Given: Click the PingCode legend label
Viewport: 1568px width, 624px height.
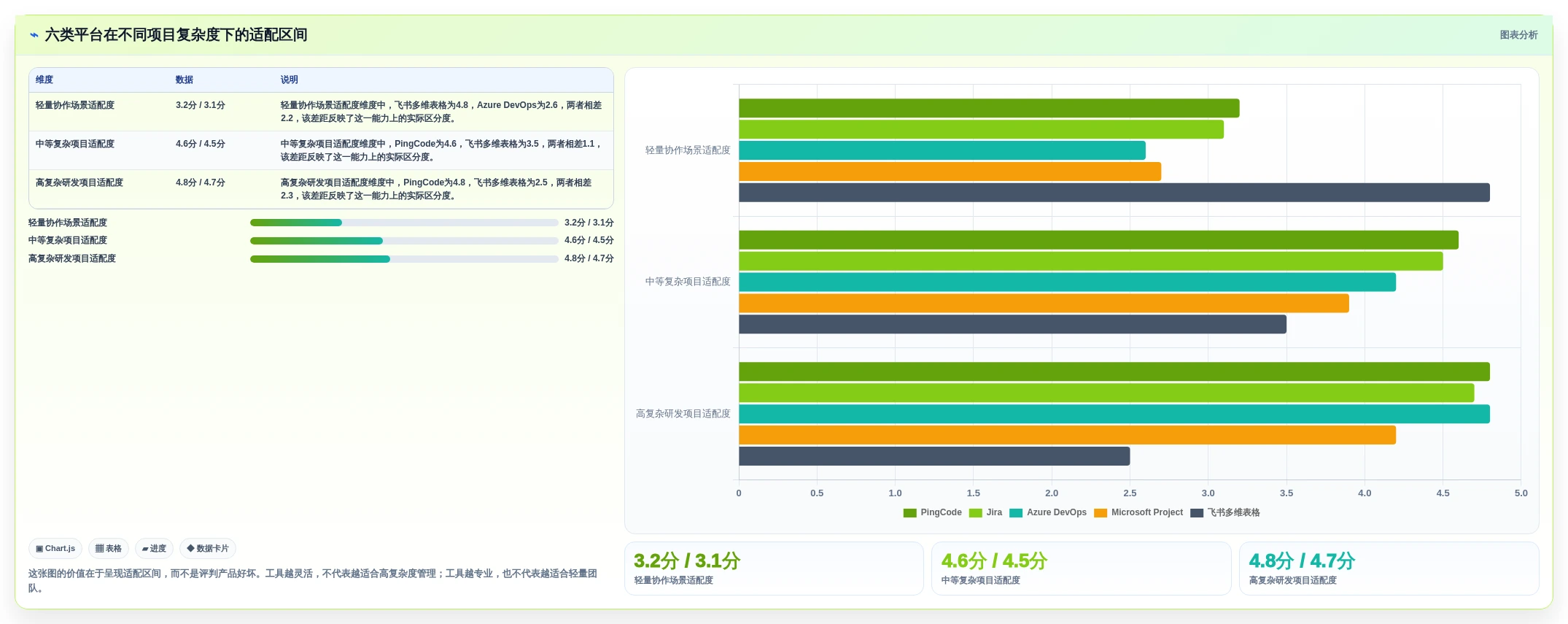Looking at the screenshot, I should pos(941,512).
